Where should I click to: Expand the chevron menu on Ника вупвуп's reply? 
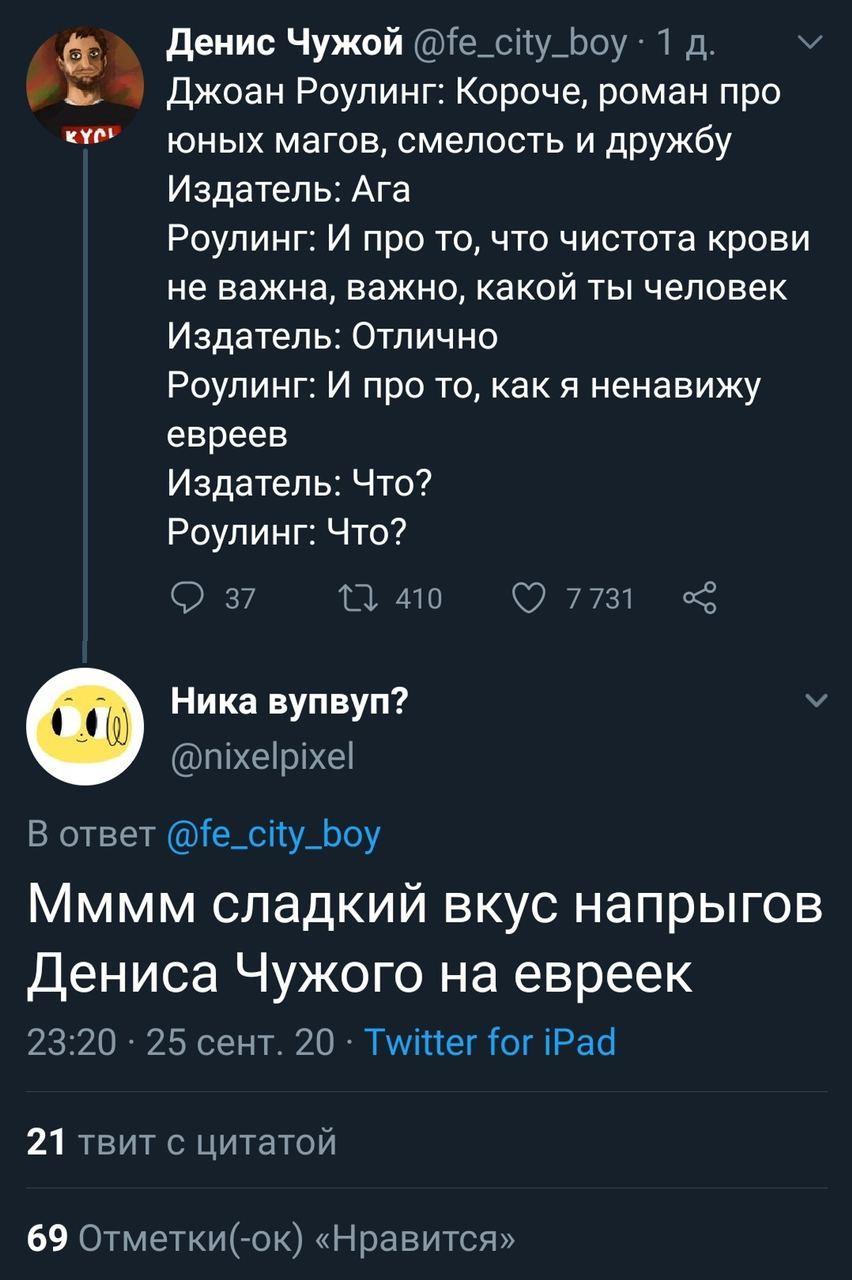point(815,701)
